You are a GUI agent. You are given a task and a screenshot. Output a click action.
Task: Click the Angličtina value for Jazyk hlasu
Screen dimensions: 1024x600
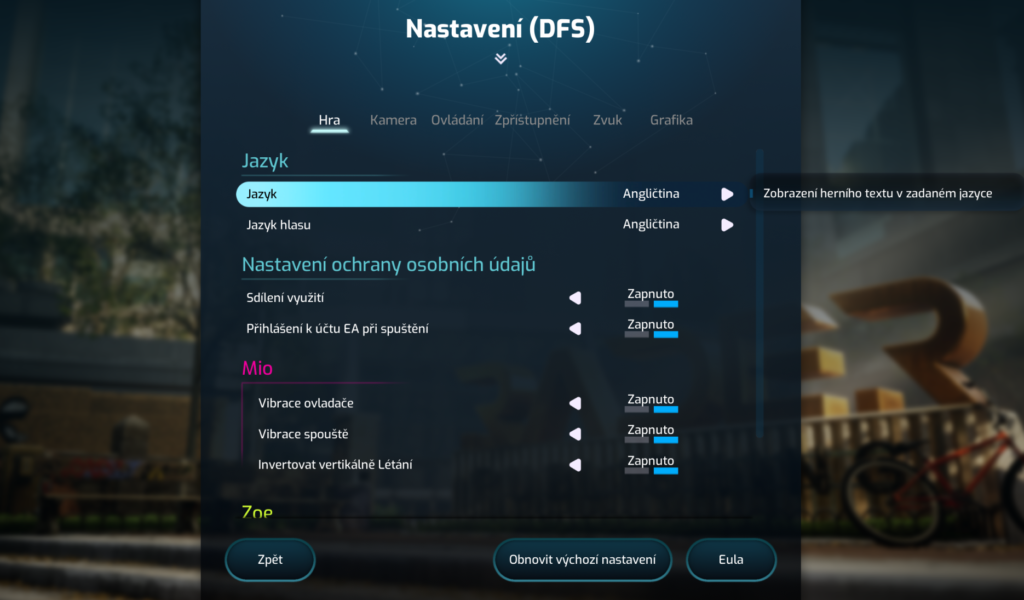651,224
